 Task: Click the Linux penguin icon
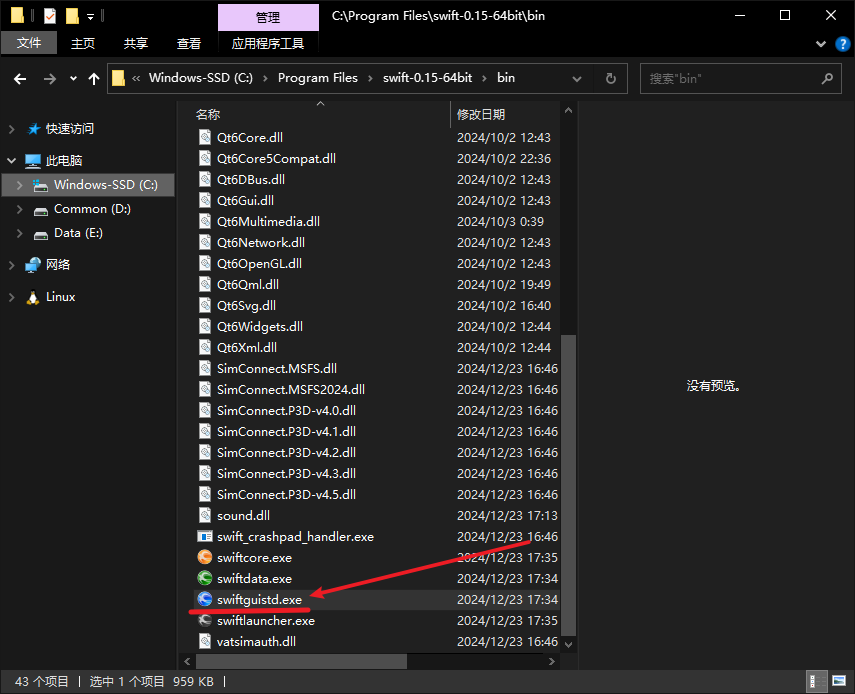(33, 297)
